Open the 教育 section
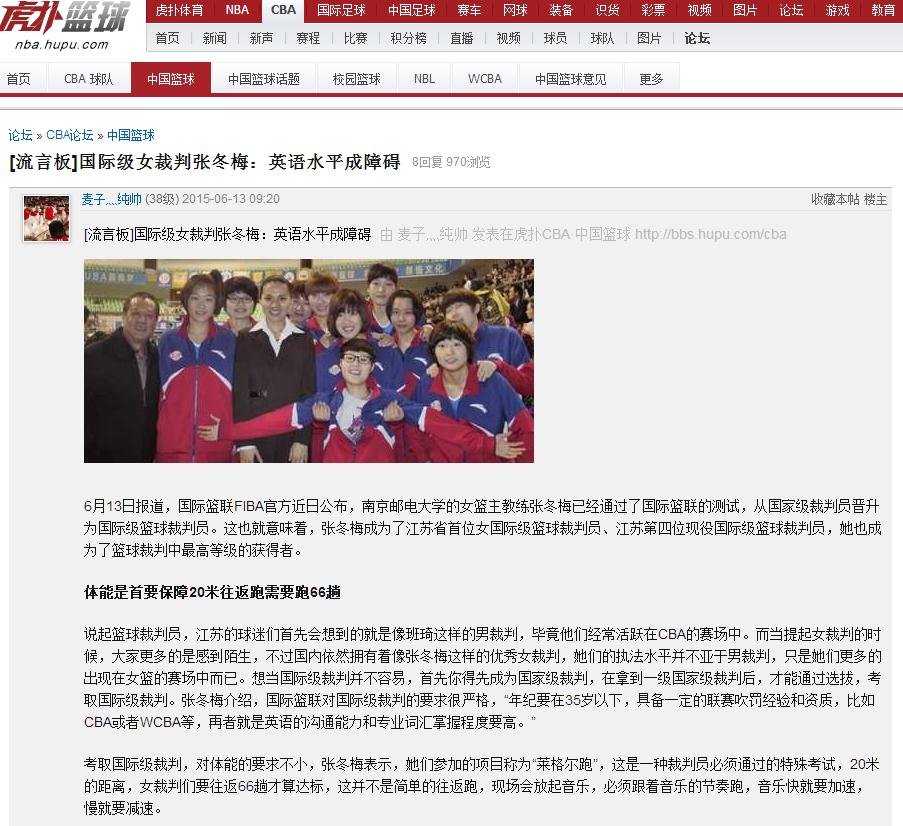903x826 pixels. pyautogui.click(x=883, y=10)
